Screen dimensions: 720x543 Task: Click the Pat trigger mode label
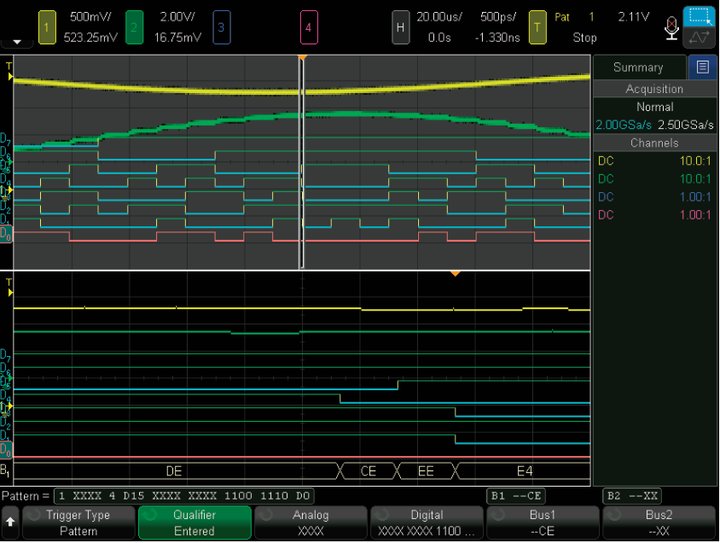(562, 17)
